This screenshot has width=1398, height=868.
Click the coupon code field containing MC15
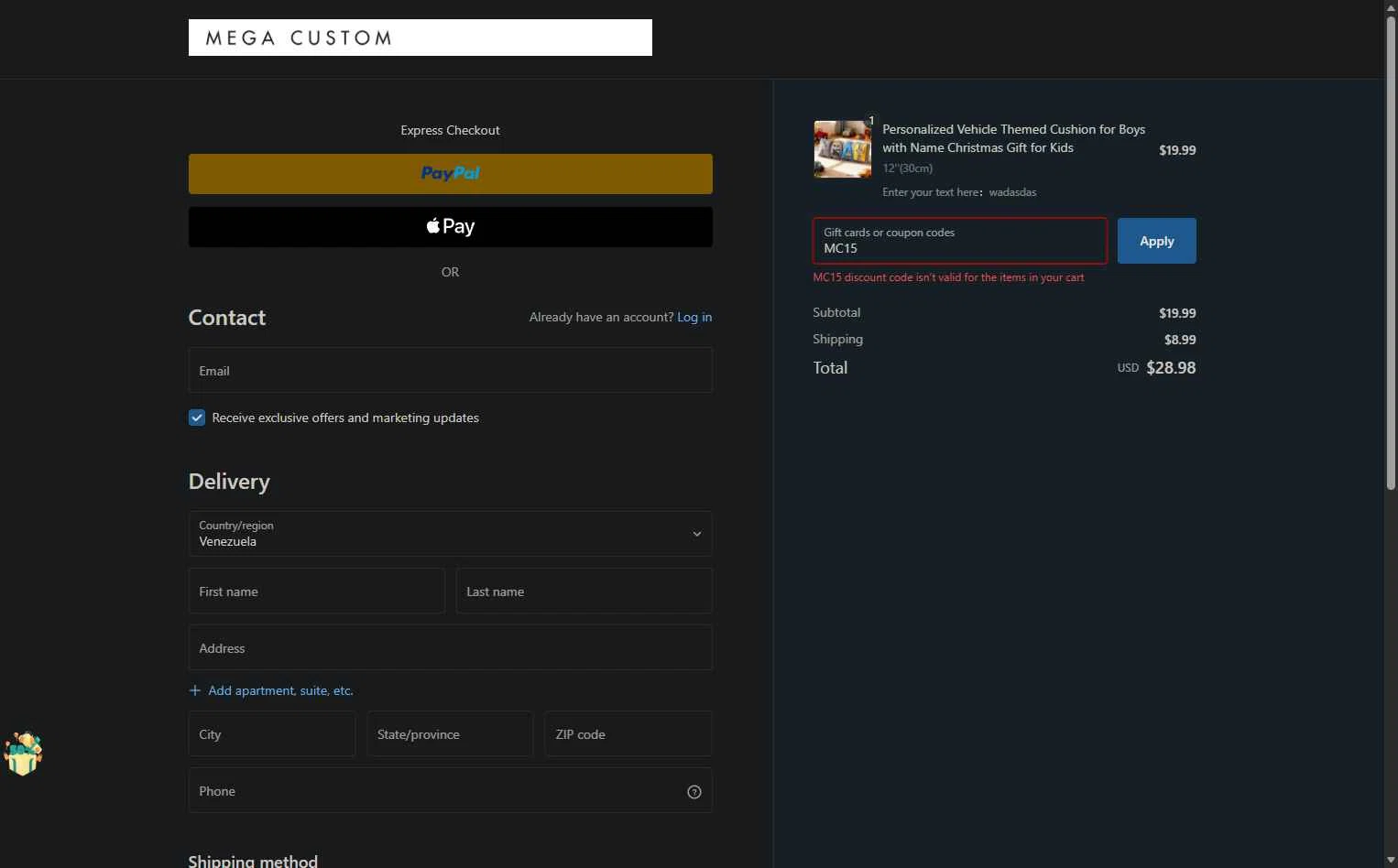click(960, 241)
